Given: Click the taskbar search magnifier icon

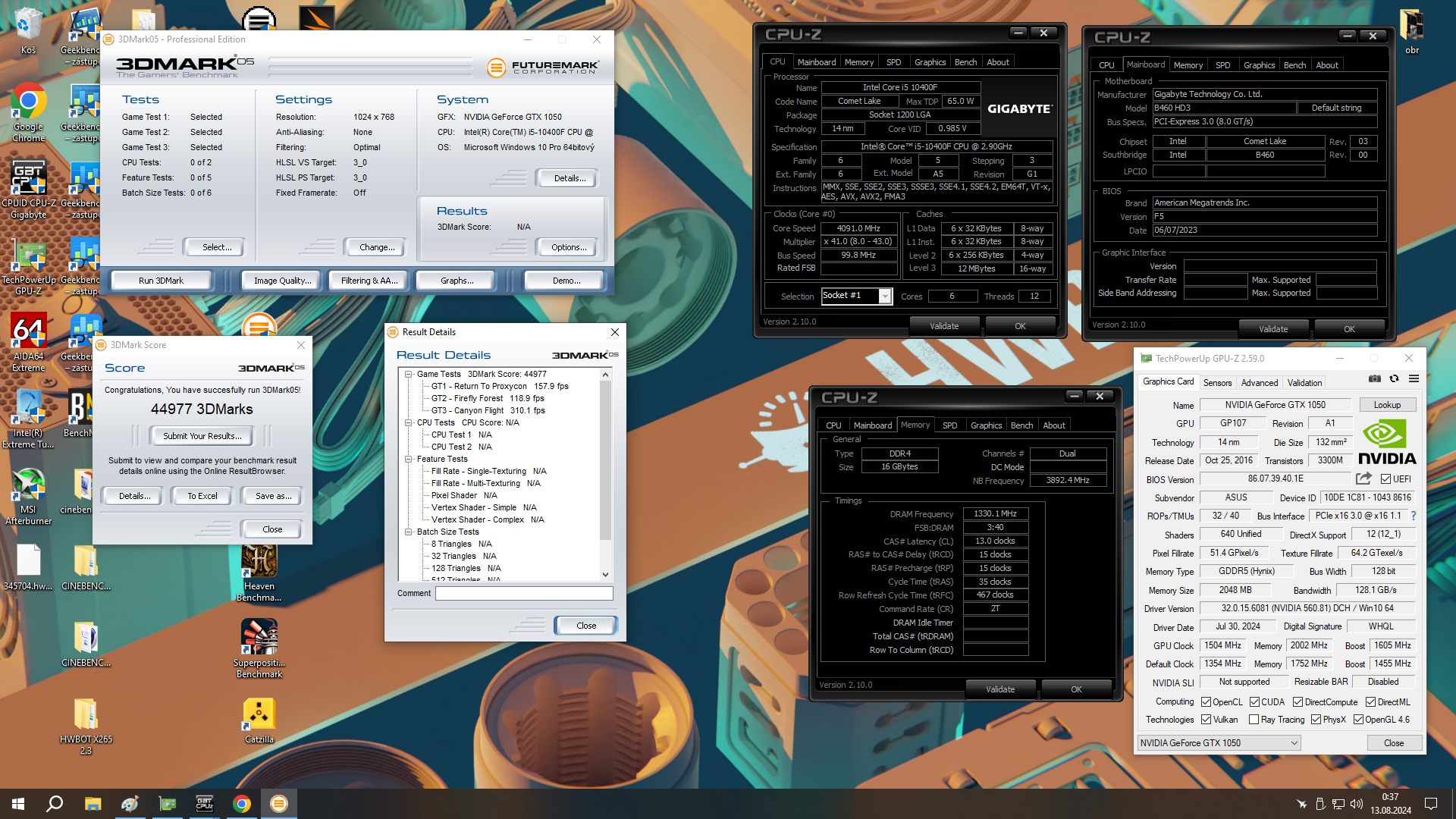Looking at the screenshot, I should tap(55, 804).
